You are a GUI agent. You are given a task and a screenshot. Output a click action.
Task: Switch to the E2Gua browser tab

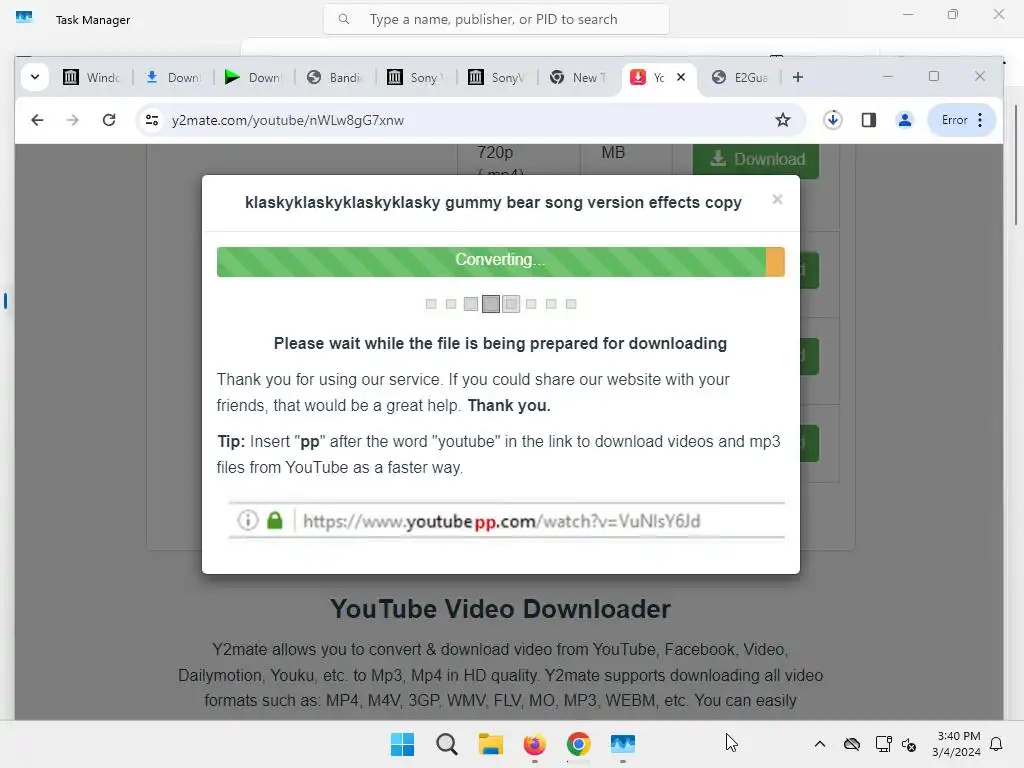pyautogui.click(x=739, y=77)
